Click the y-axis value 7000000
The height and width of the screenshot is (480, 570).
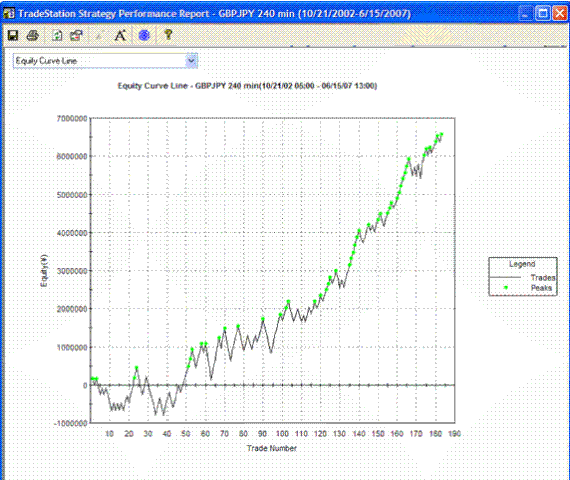(x=72, y=119)
